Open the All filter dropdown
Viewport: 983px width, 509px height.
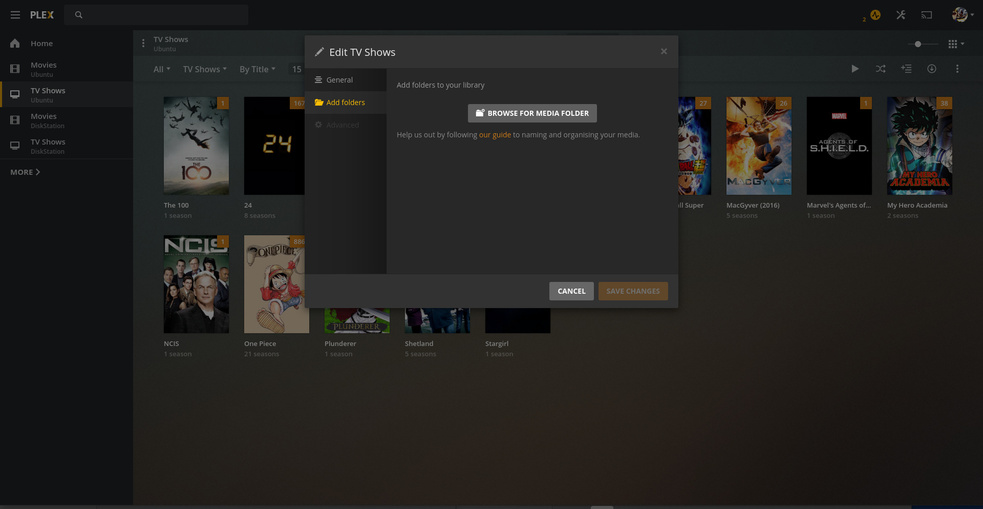click(162, 70)
